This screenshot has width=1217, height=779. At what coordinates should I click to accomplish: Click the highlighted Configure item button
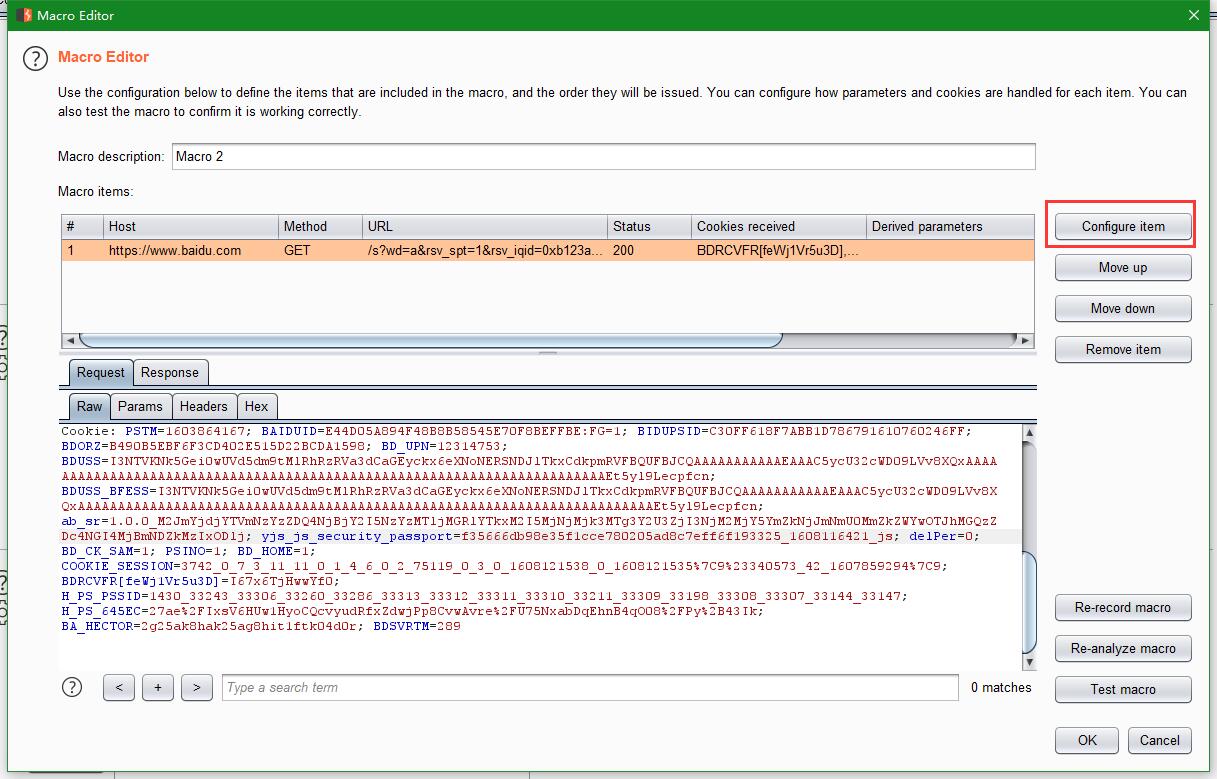[1121, 226]
